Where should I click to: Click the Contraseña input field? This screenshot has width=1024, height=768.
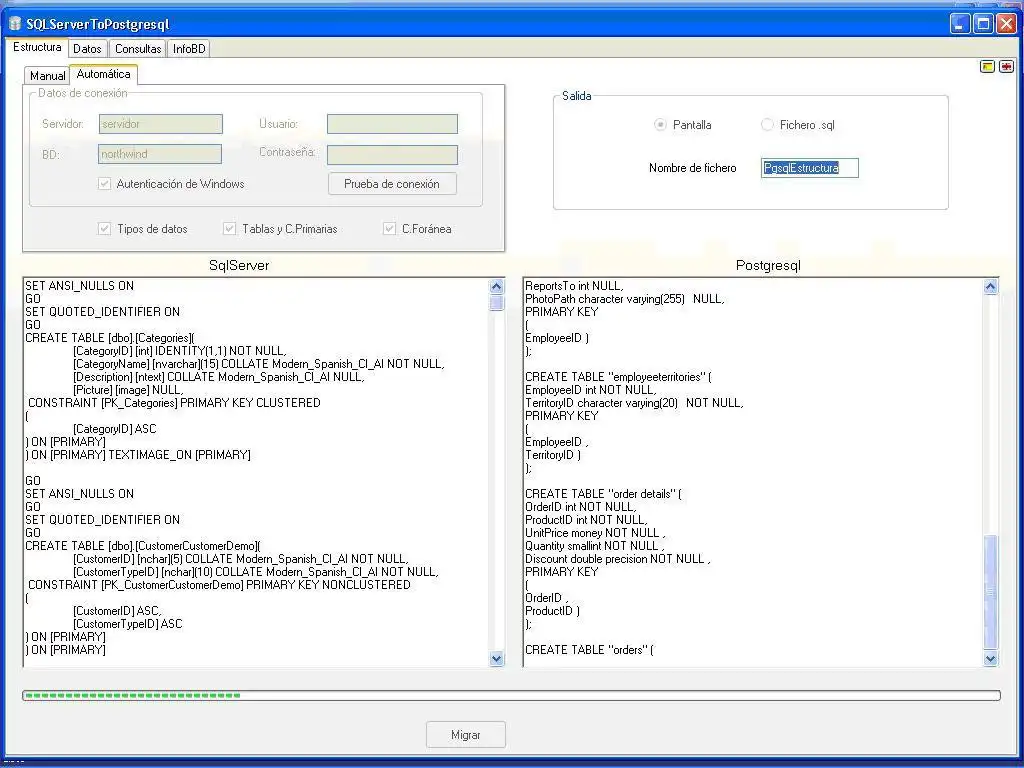(x=392, y=155)
